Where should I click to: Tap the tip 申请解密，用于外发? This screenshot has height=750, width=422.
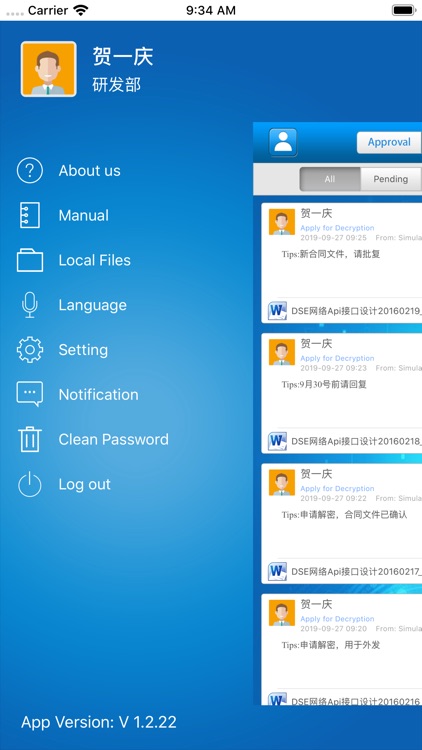[x=331, y=645]
